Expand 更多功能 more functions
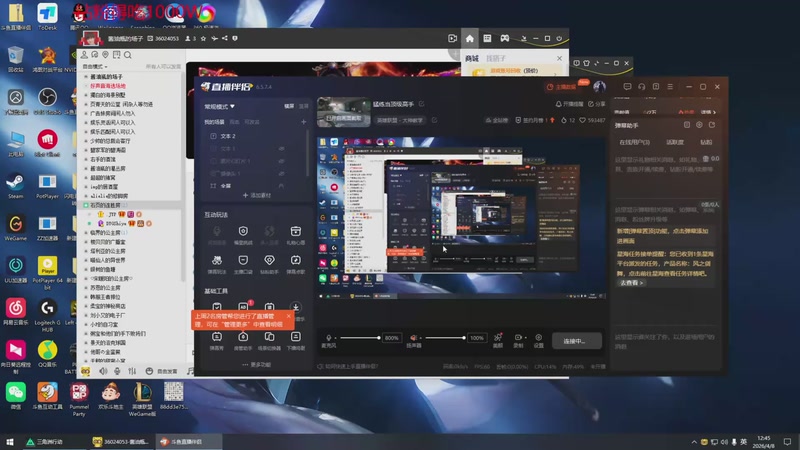This screenshot has width=800, height=450. [x=257, y=365]
